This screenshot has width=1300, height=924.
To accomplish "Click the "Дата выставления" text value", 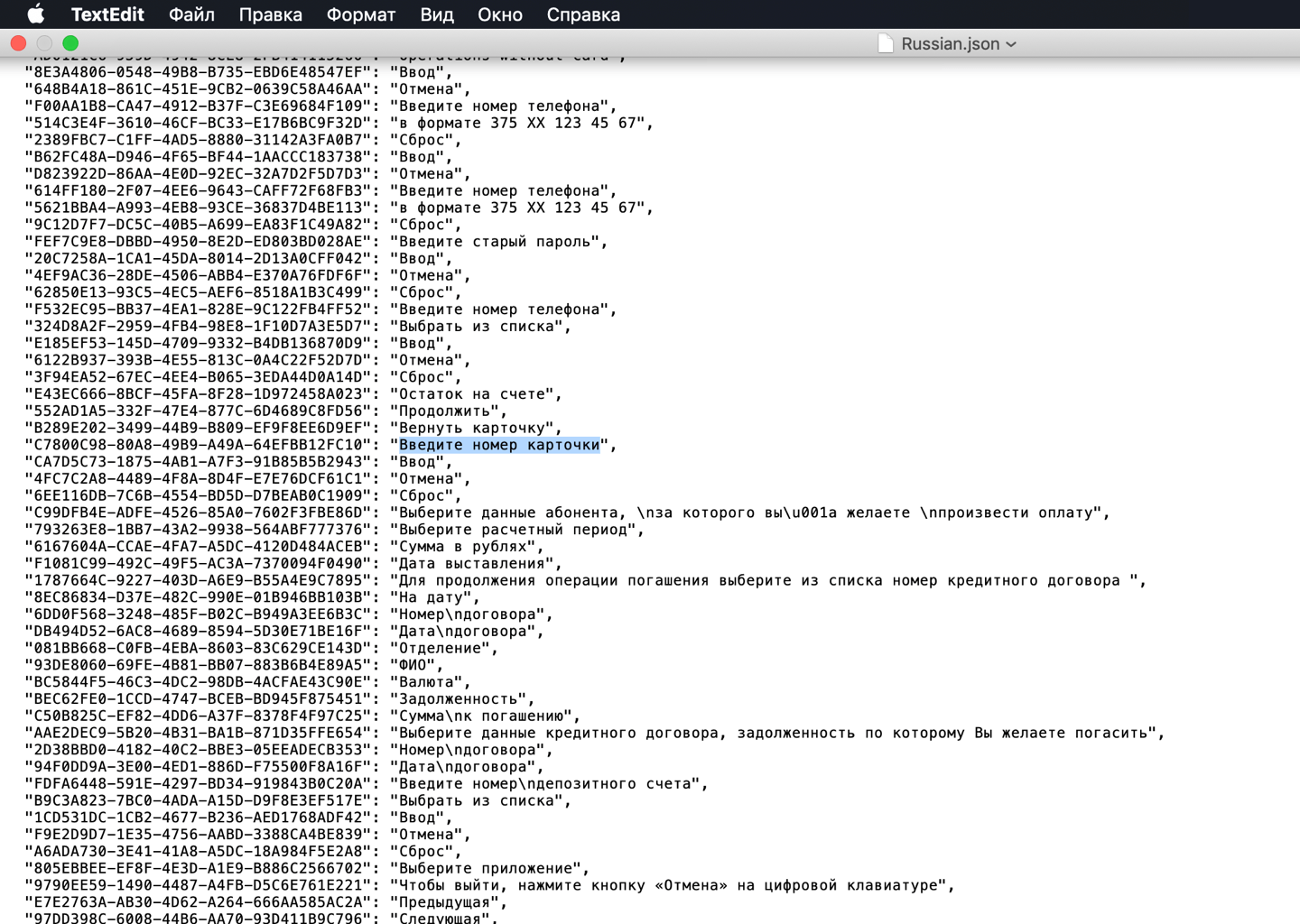I will point(476,564).
